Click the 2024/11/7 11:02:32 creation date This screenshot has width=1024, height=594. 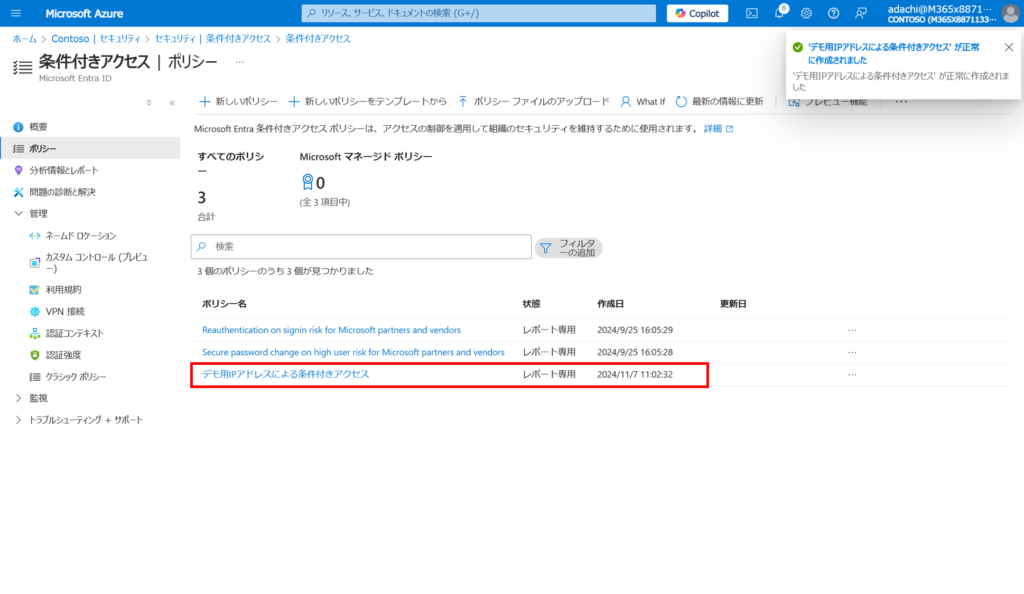[635, 375]
